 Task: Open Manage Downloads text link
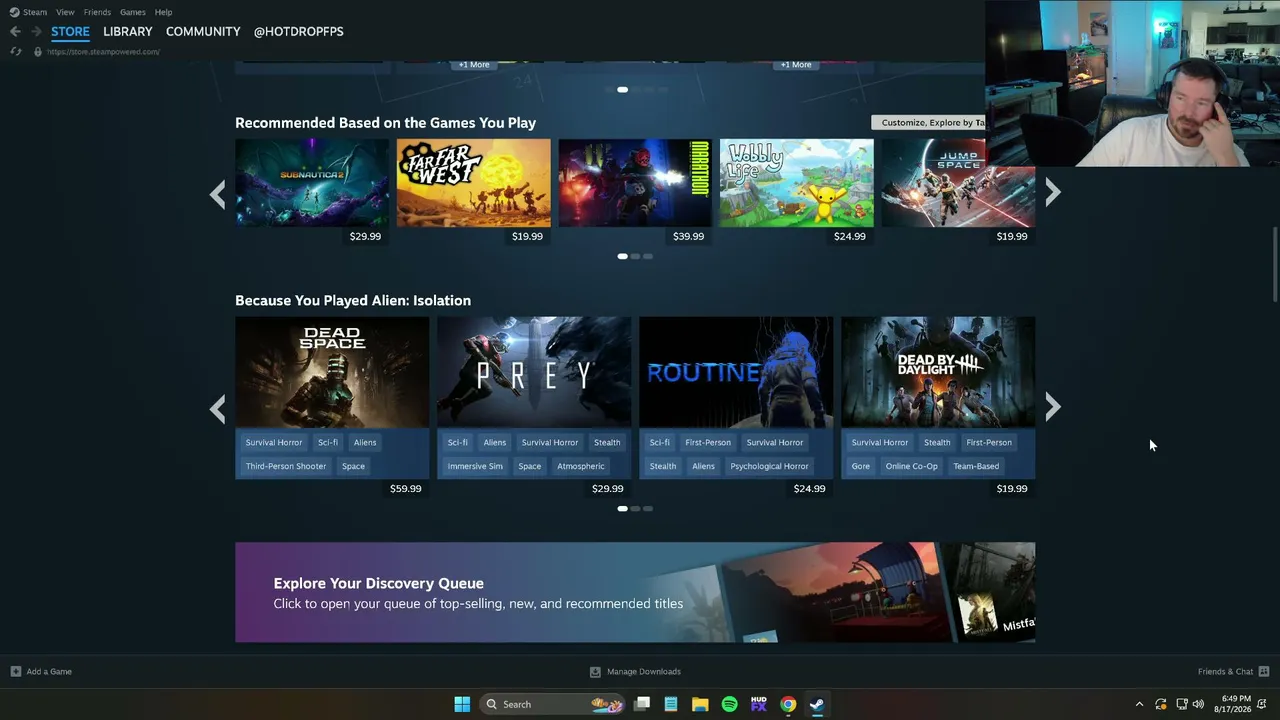(644, 672)
